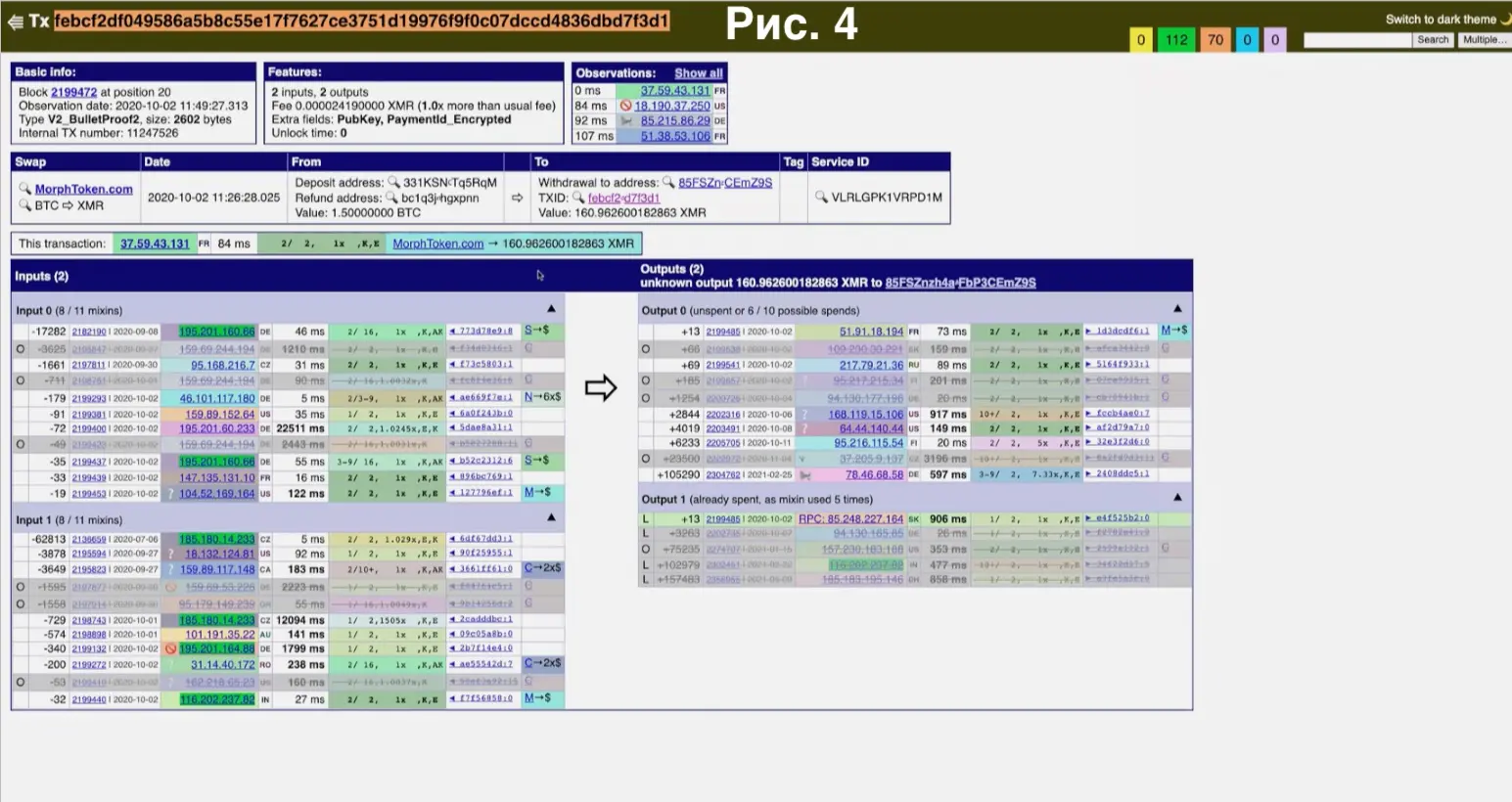Click M→$ tag on 1d3dcdf6:1 output row
The width and height of the screenshot is (1512, 802).
(x=1174, y=331)
